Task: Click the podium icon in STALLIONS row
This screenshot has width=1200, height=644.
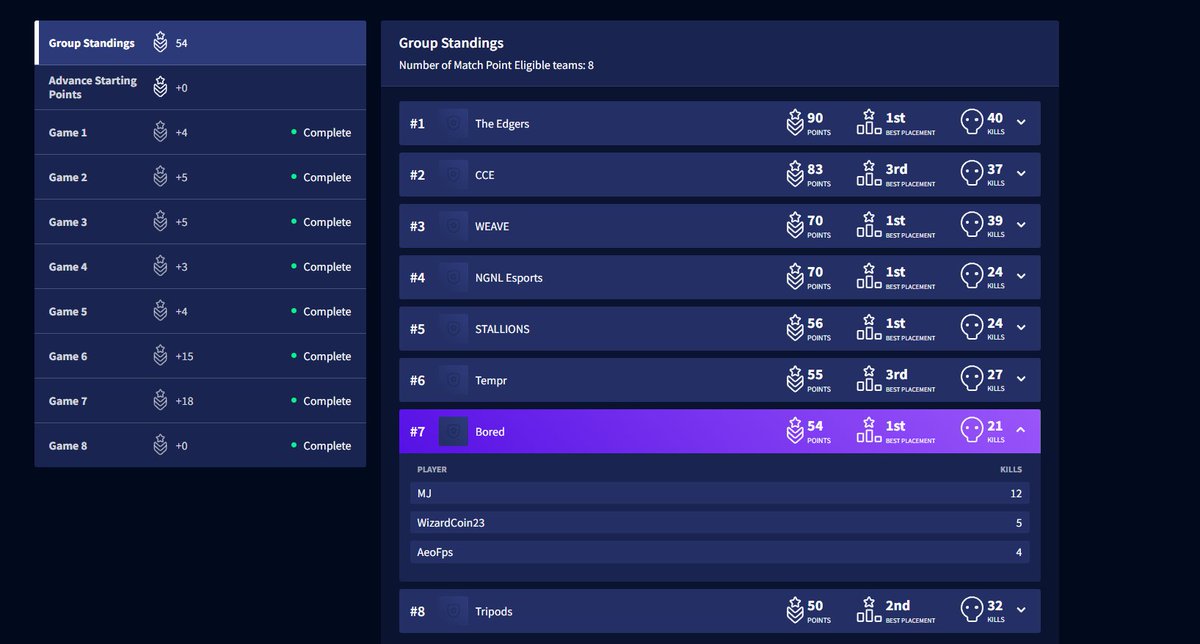Action: pyautogui.click(x=868, y=328)
